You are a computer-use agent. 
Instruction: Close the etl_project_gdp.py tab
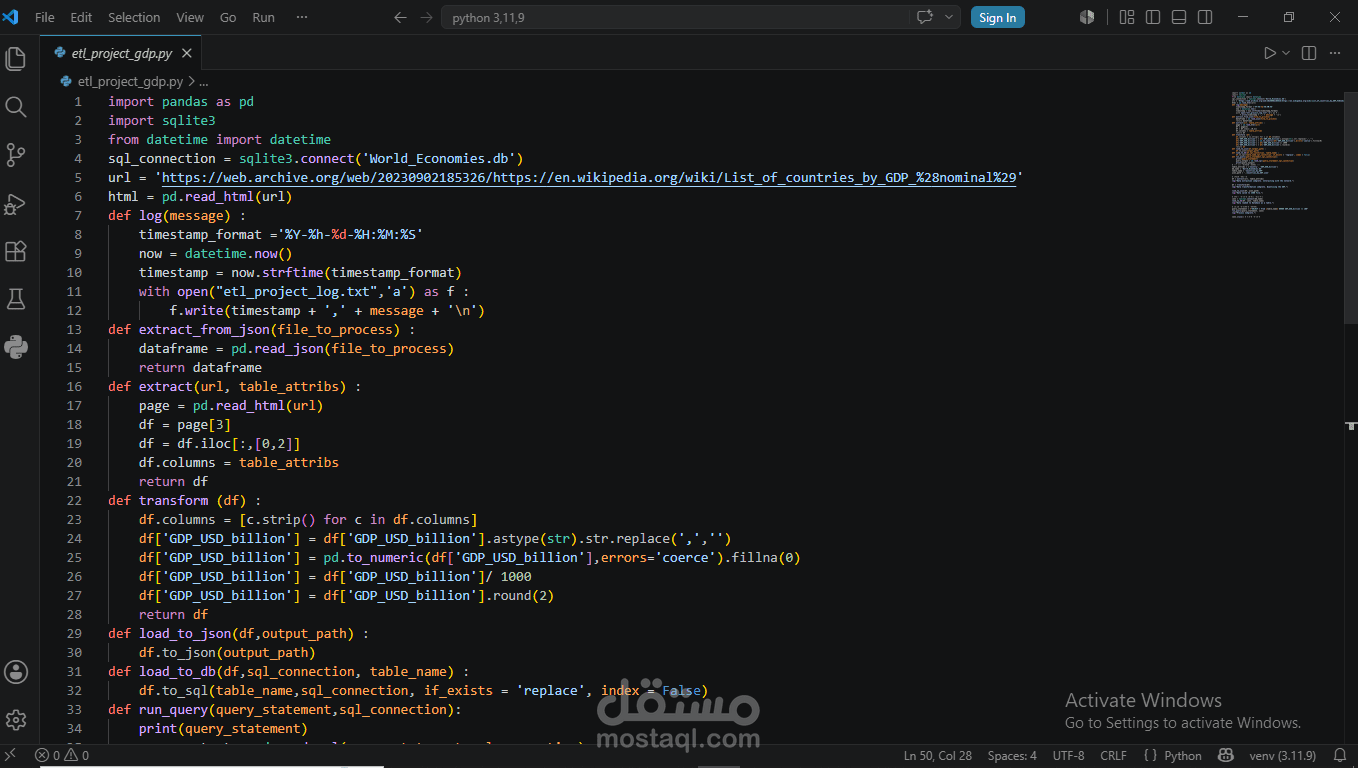pos(187,53)
